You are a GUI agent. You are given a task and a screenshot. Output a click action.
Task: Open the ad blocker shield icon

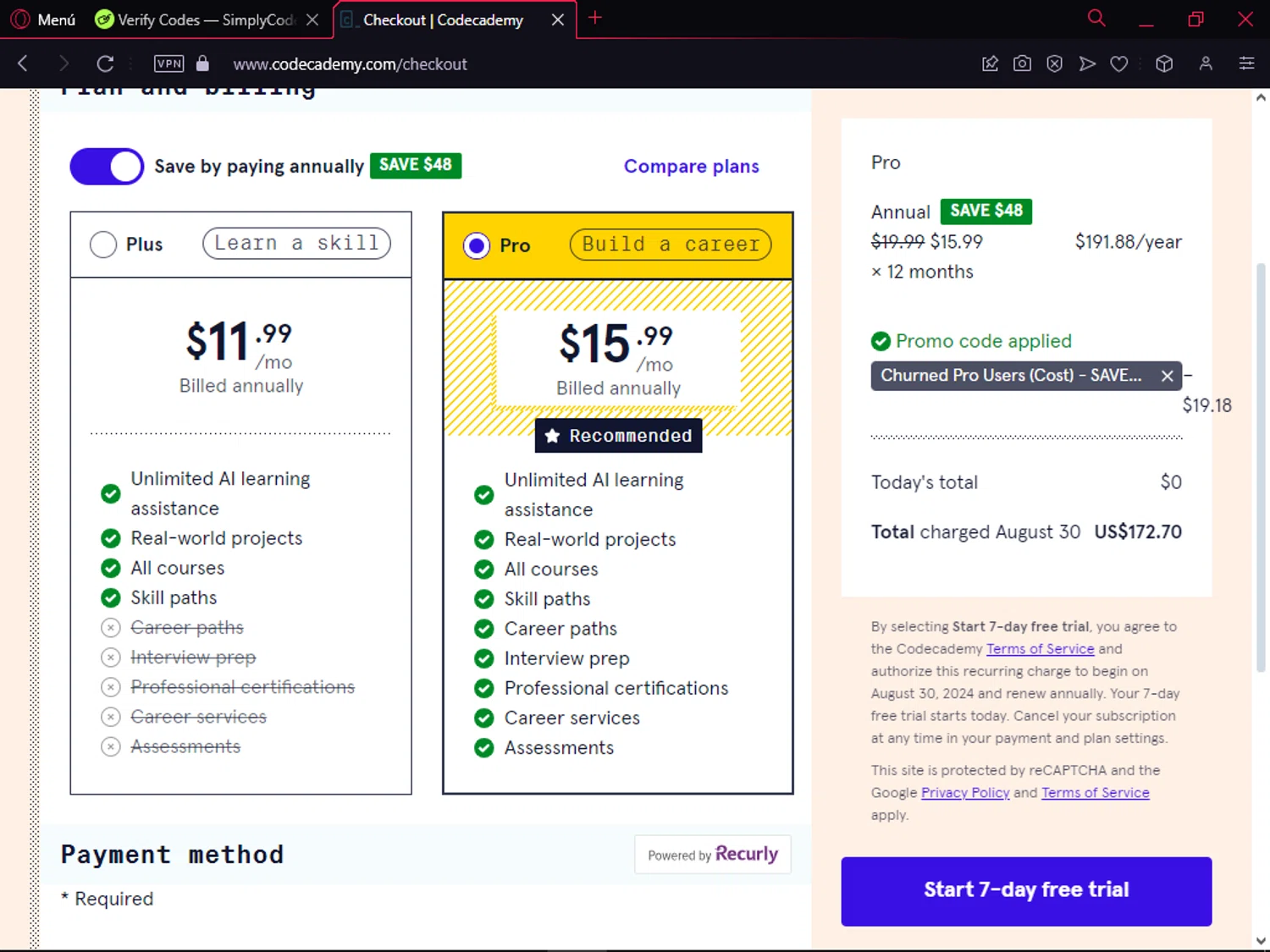coord(1054,63)
